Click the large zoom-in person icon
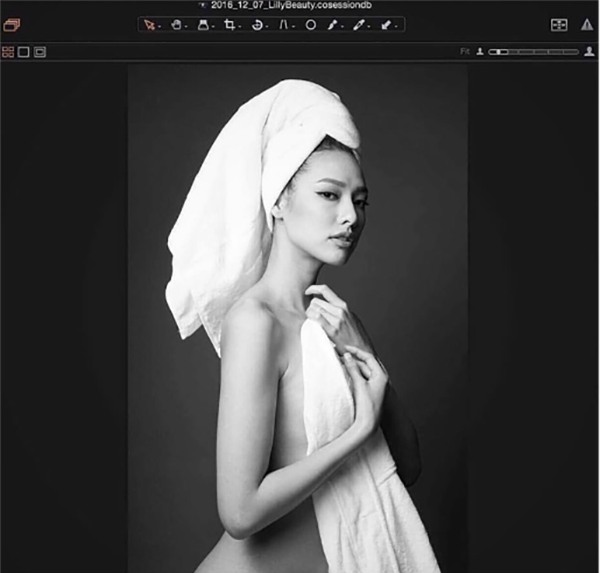 (589, 51)
